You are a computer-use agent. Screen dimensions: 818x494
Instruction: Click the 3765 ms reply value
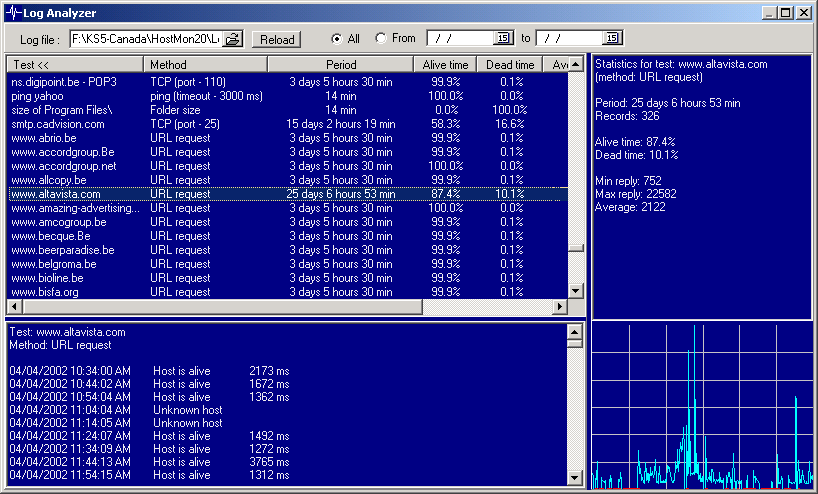pyautogui.click(x=269, y=462)
